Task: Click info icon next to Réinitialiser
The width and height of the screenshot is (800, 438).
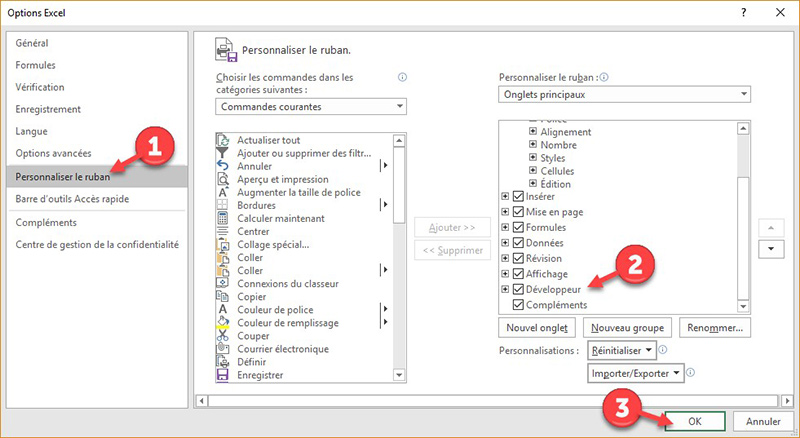Action: (x=663, y=350)
